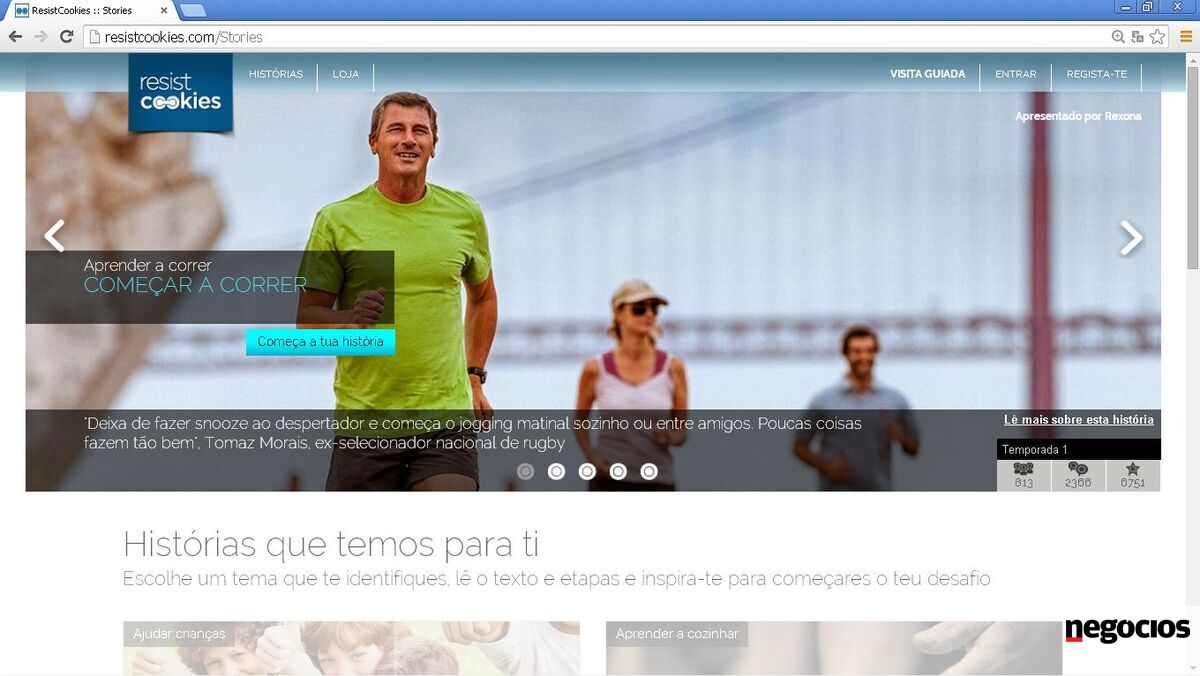1200x676 pixels.
Task: Open Lê mais sobre esta história link
Action: point(1079,420)
